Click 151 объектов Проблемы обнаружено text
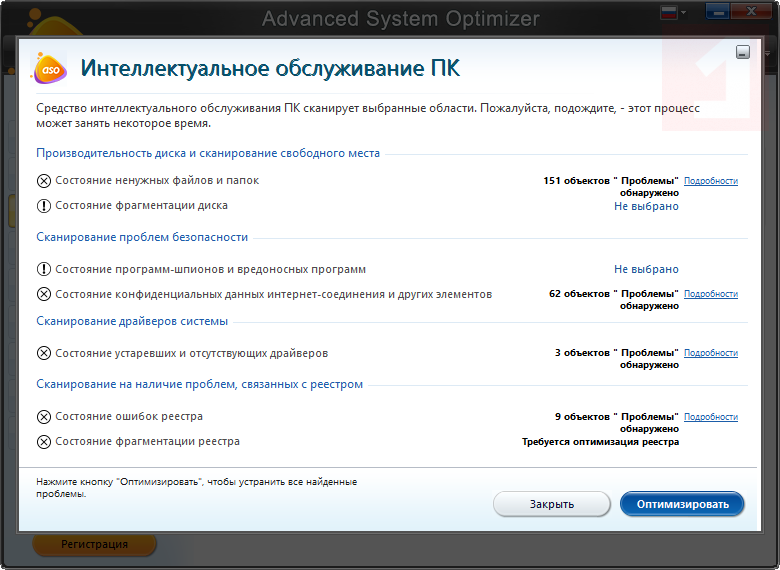The height and width of the screenshot is (570, 780). (x=611, y=187)
